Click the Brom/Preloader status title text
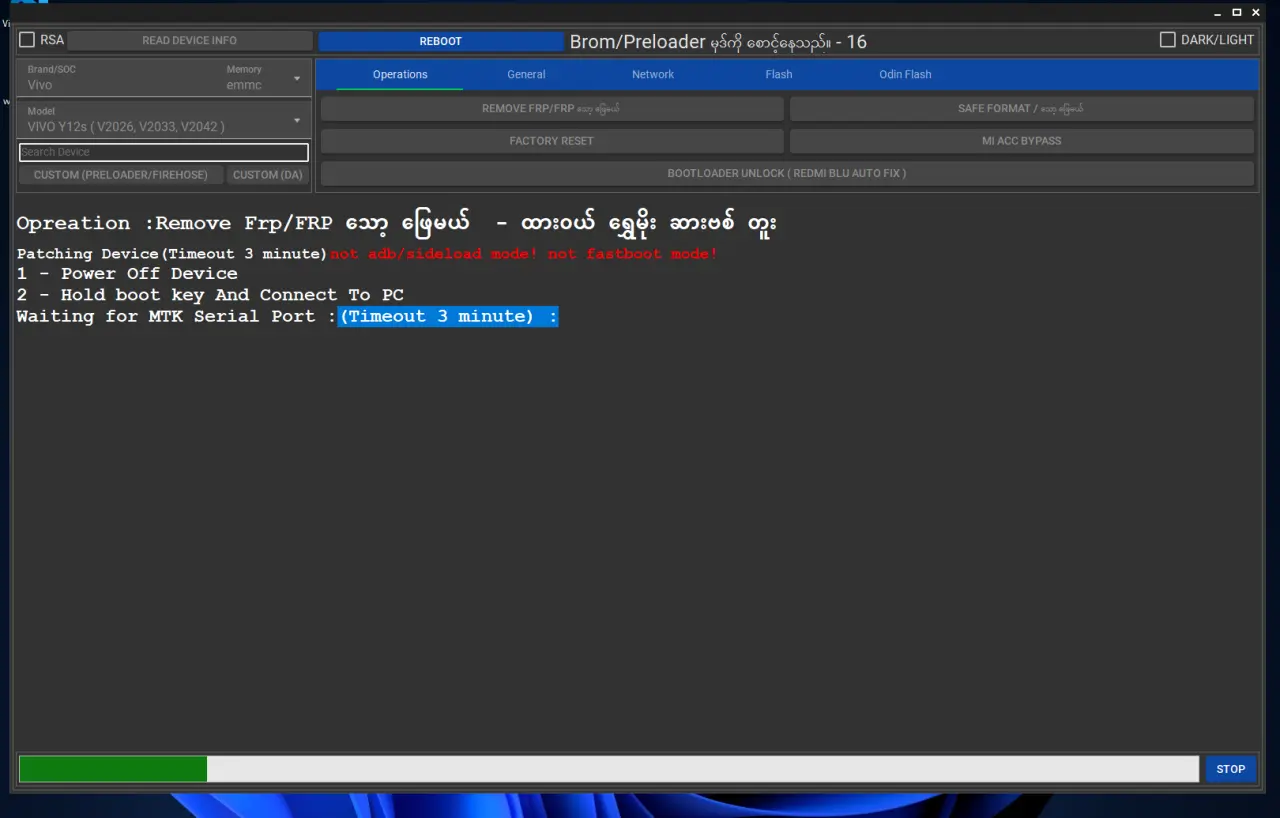Viewport: 1280px width, 818px height. 718,42
